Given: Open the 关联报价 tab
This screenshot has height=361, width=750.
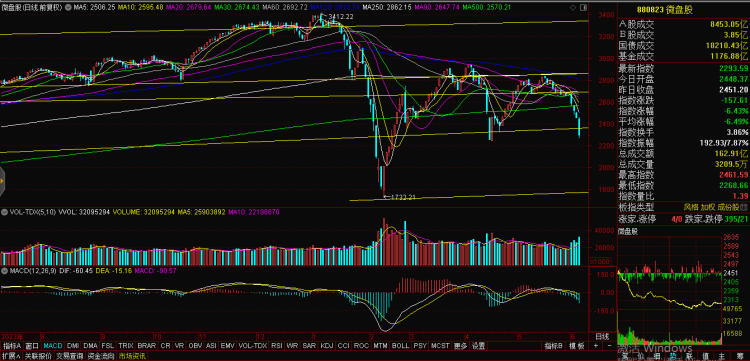Looking at the screenshot, I should (38, 355).
